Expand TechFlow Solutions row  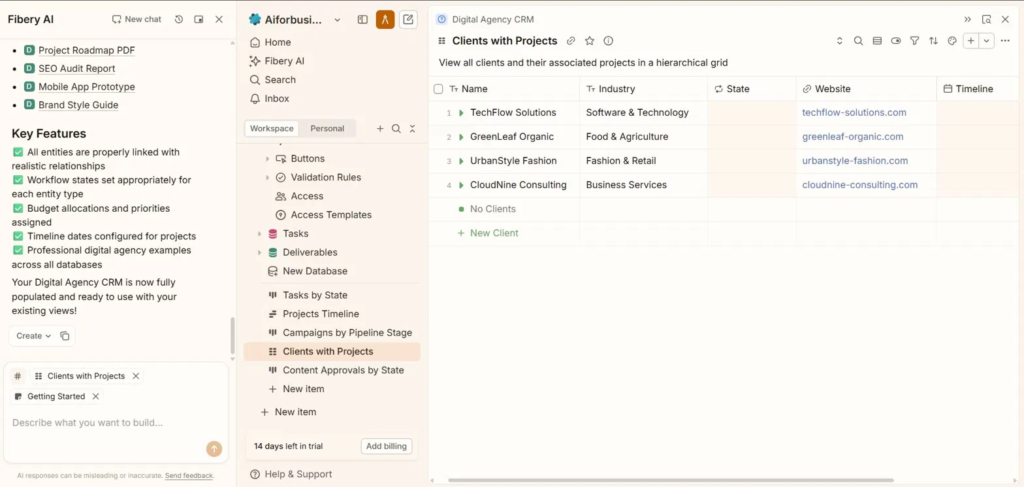(x=461, y=113)
